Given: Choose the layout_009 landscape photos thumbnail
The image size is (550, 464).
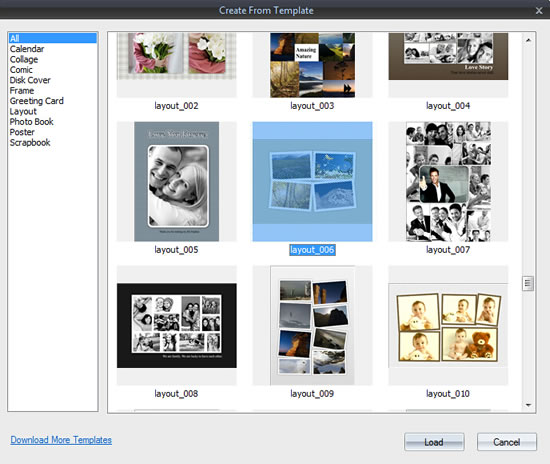Looking at the screenshot, I should 313,325.
